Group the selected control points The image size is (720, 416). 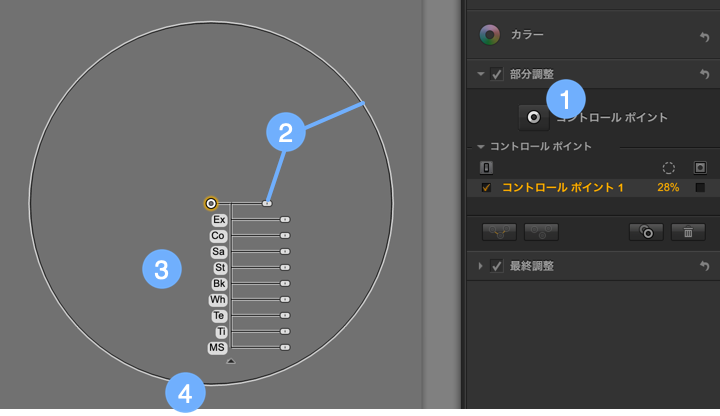coord(499,232)
